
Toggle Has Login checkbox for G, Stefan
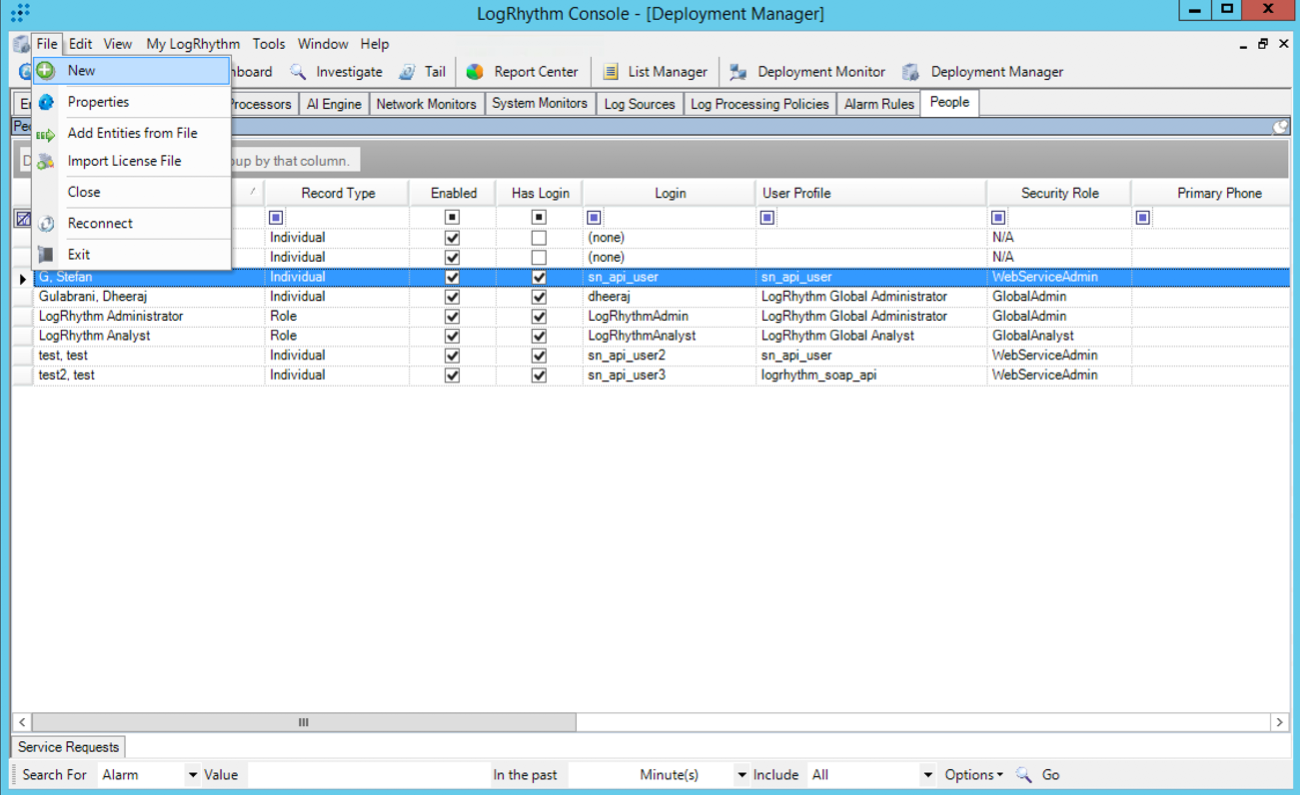coord(539,277)
